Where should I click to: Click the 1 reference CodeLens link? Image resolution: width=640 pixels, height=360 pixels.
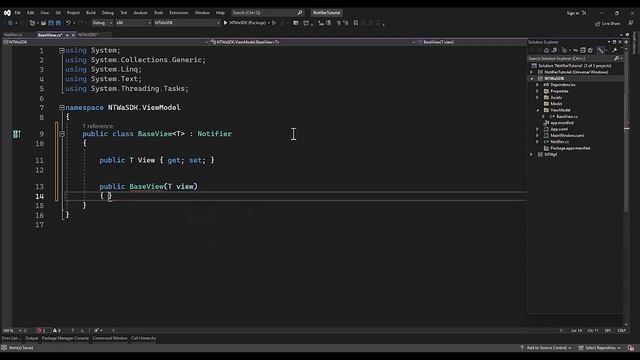pyautogui.click(x=98, y=126)
